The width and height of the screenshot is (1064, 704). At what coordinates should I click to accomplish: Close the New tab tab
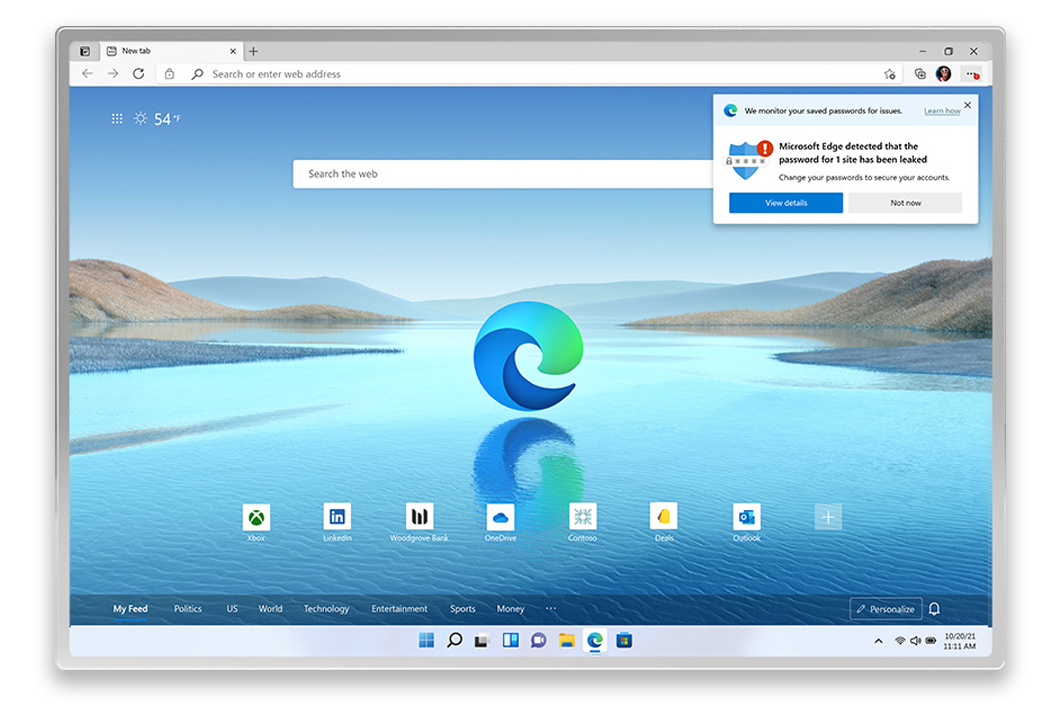(x=233, y=51)
